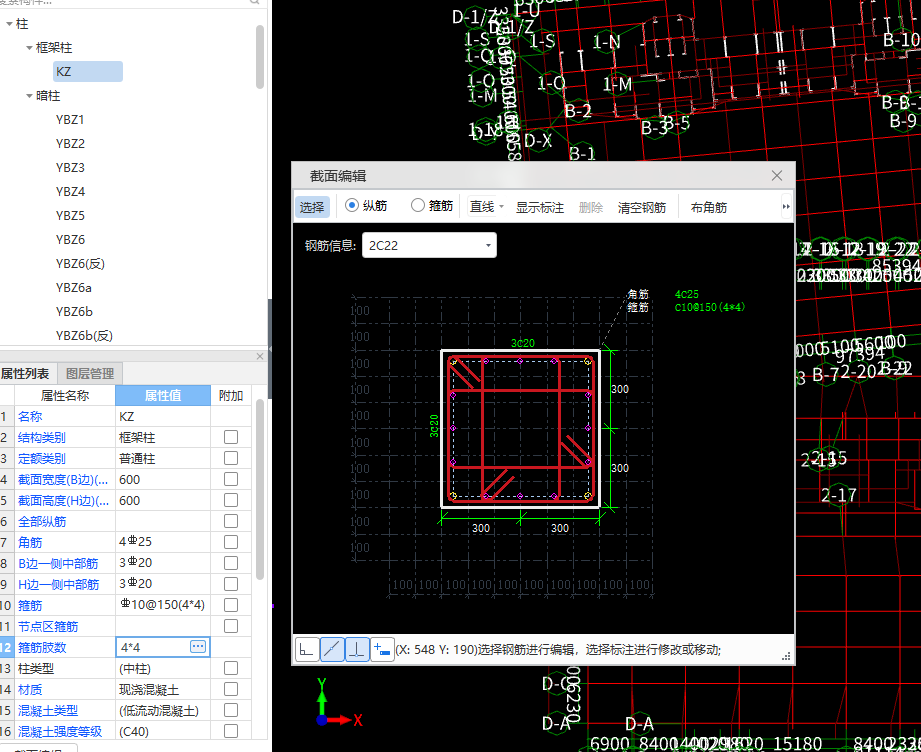Tick the 附加 checkbox for 角筋
This screenshot has width=921, height=752.
[x=231, y=542]
